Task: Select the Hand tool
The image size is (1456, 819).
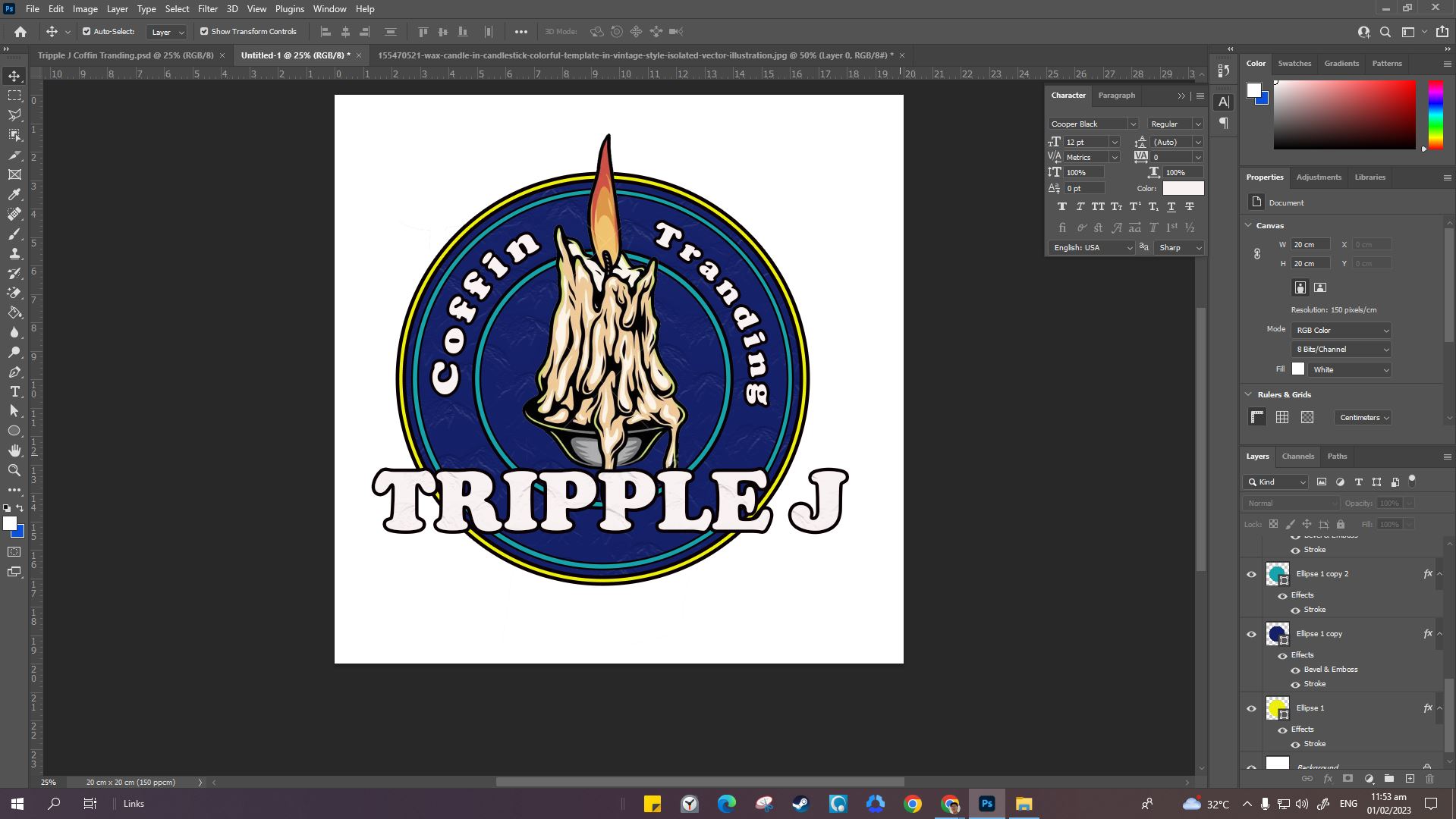Action: click(x=14, y=450)
